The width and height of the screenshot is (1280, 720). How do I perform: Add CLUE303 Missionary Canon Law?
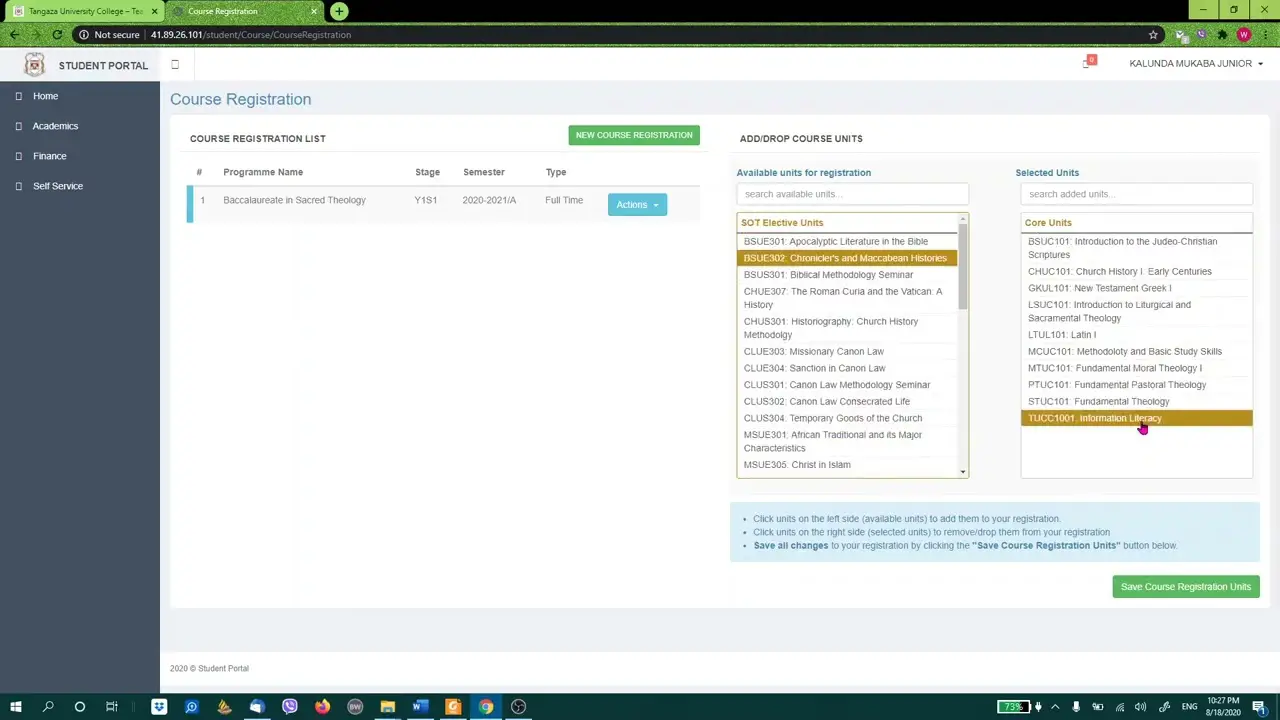click(x=847, y=352)
